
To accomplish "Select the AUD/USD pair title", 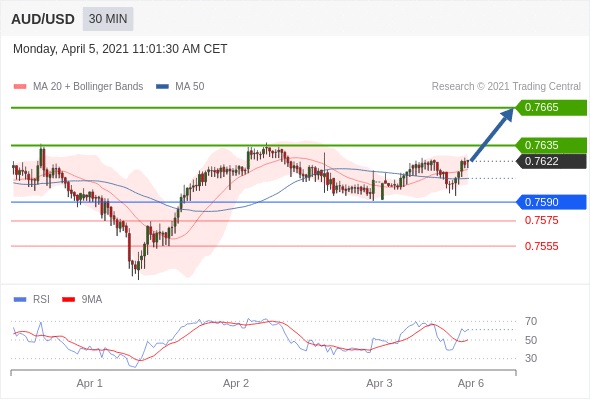I will pyautogui.click(x=43, y=19).
